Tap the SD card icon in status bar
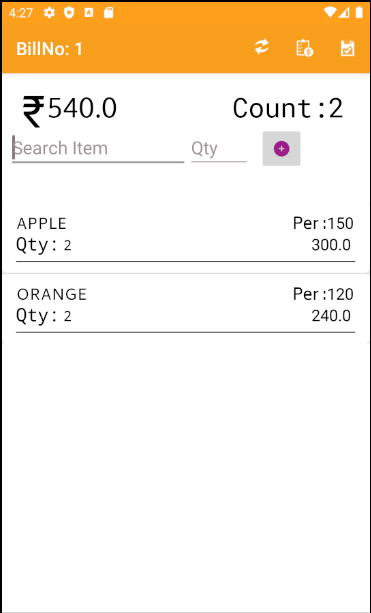This screenshot has height=613, width=371. click(109, 13)
